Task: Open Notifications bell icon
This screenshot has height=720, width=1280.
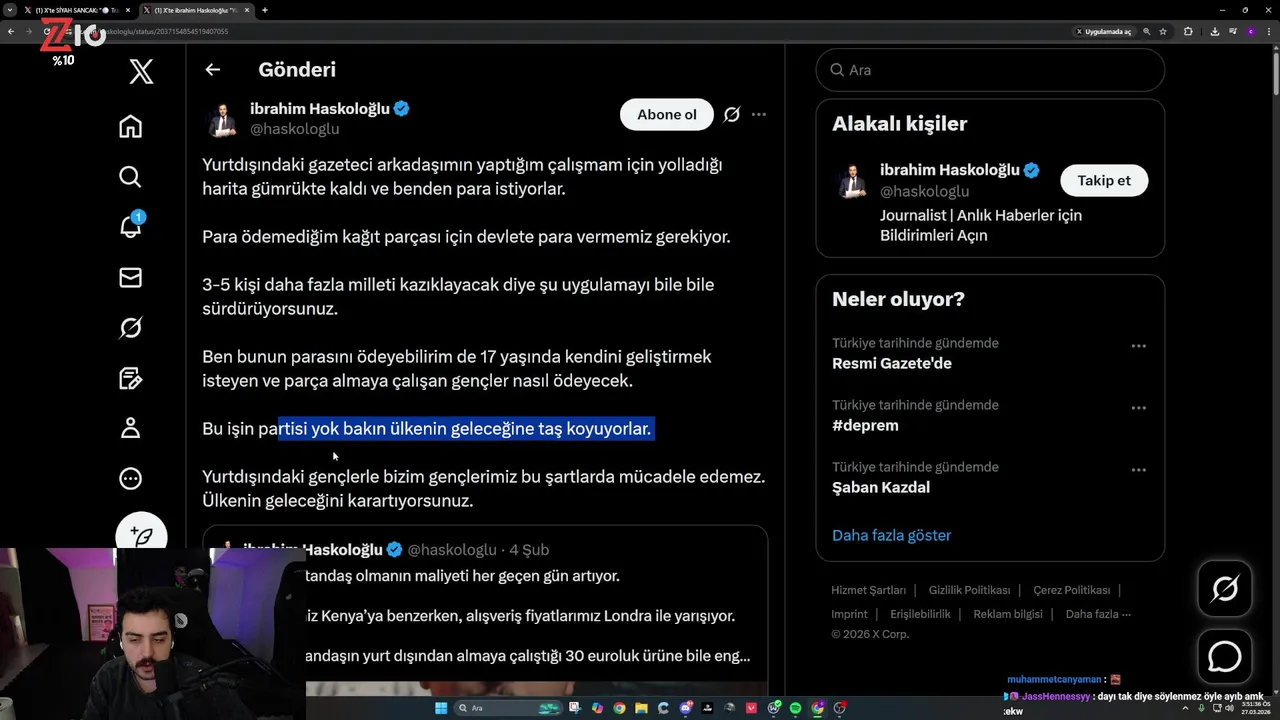Action: 130,226
